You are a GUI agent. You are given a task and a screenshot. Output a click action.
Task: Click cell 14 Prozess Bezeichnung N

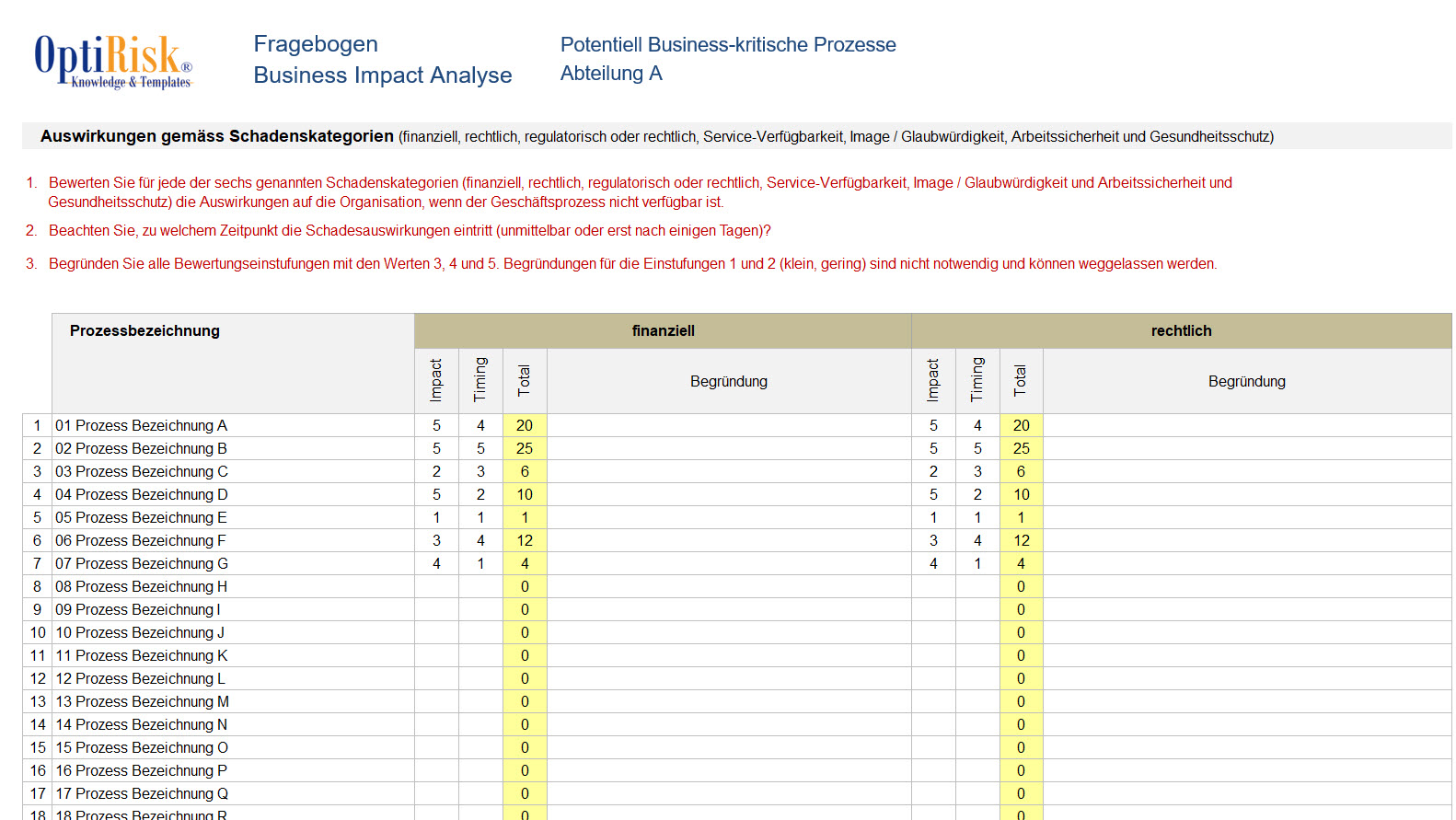point(233,724)
